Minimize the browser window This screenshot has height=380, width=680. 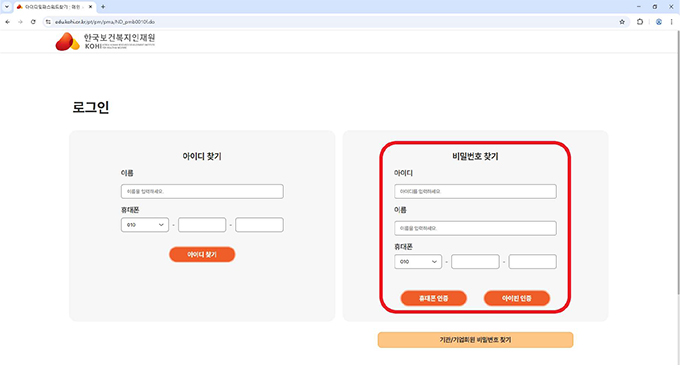(638, 7)
